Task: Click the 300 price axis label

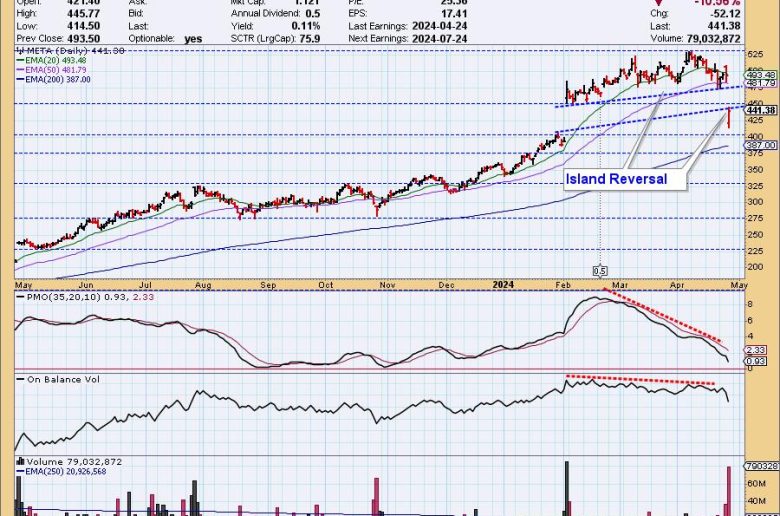Action: 755,202
